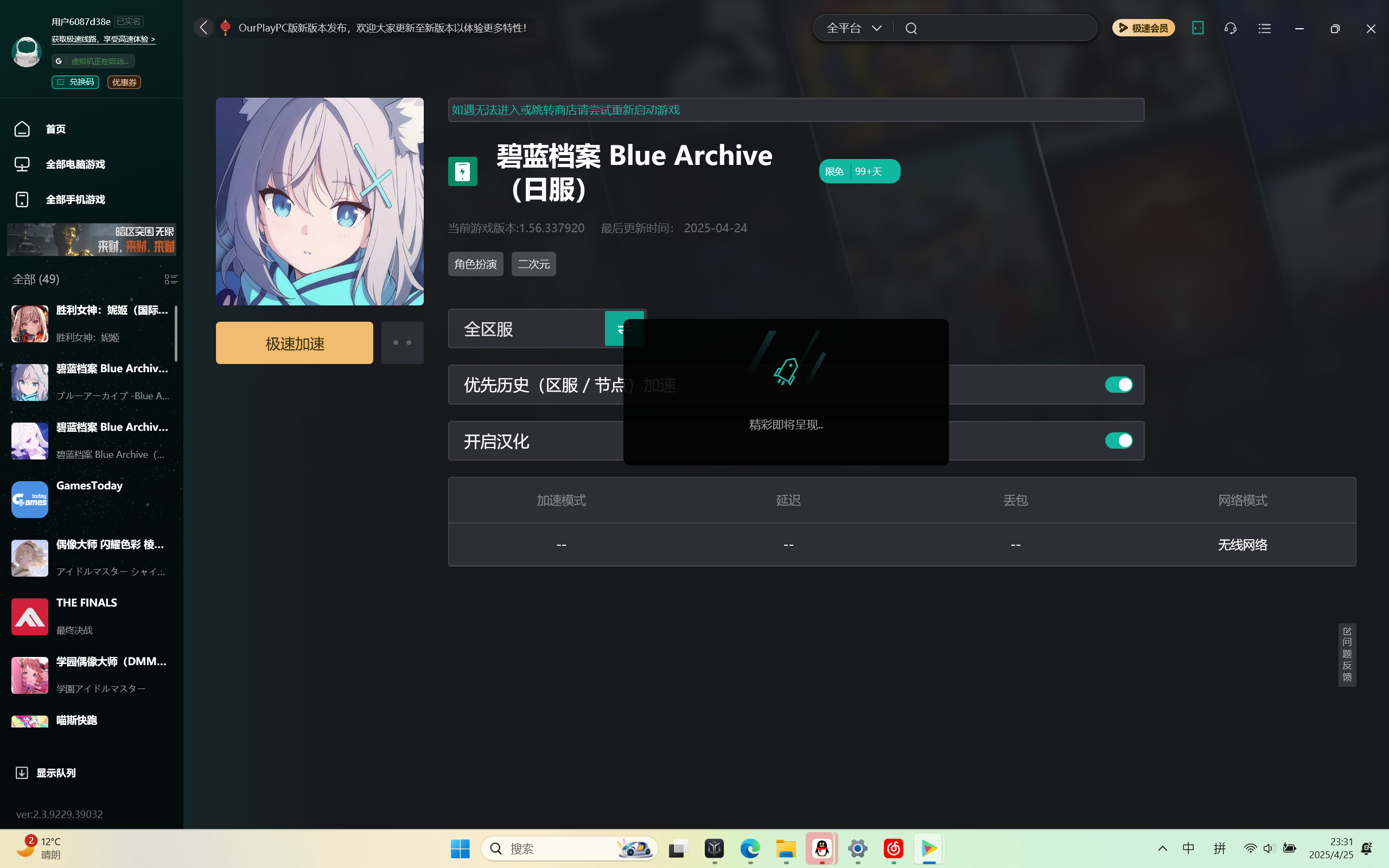The height and width of the screenshot is (868, 1389).
Task: Open 获取极速线路 link under username
Action: 103,39
